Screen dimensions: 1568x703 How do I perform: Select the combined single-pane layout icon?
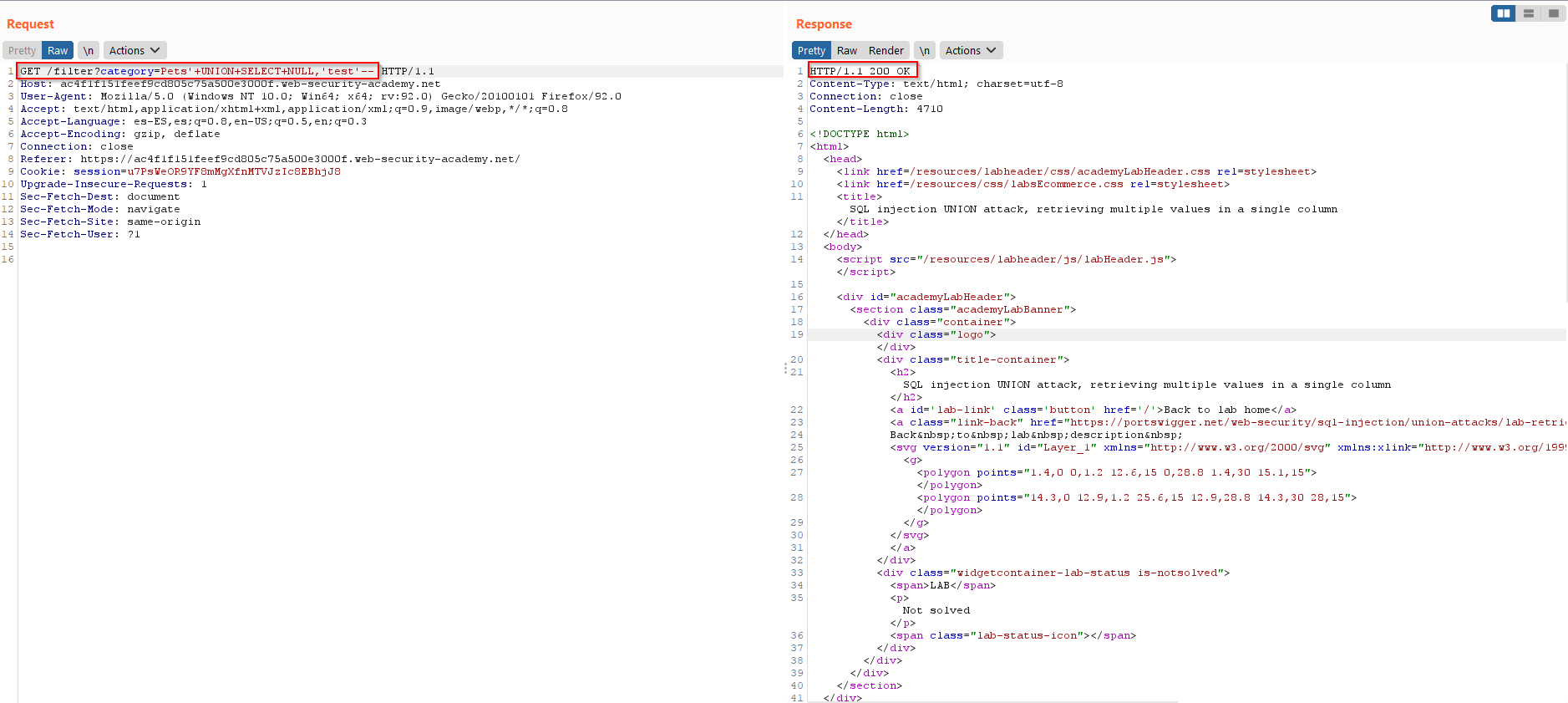(x=1553, y=13)
